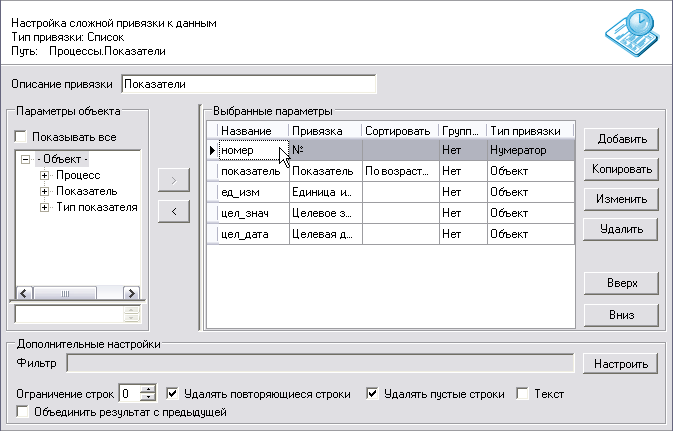Click the Целевое з... binding cell
The image size is (673, 431).
pyautogui.click(x=326, y=213)
